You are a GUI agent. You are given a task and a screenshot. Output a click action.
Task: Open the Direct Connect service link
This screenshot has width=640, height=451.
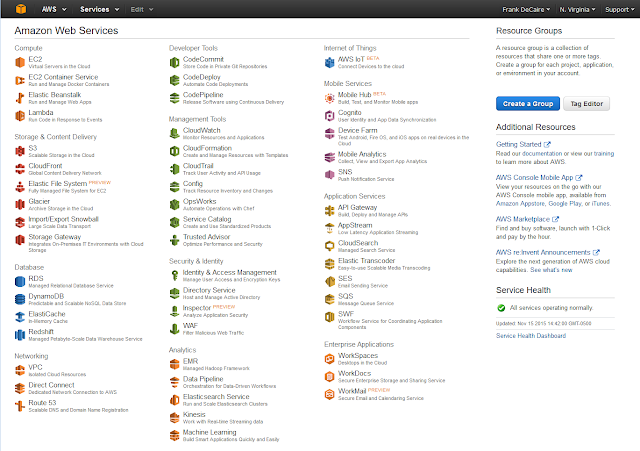pyautogui.click(x=51, y=385)
